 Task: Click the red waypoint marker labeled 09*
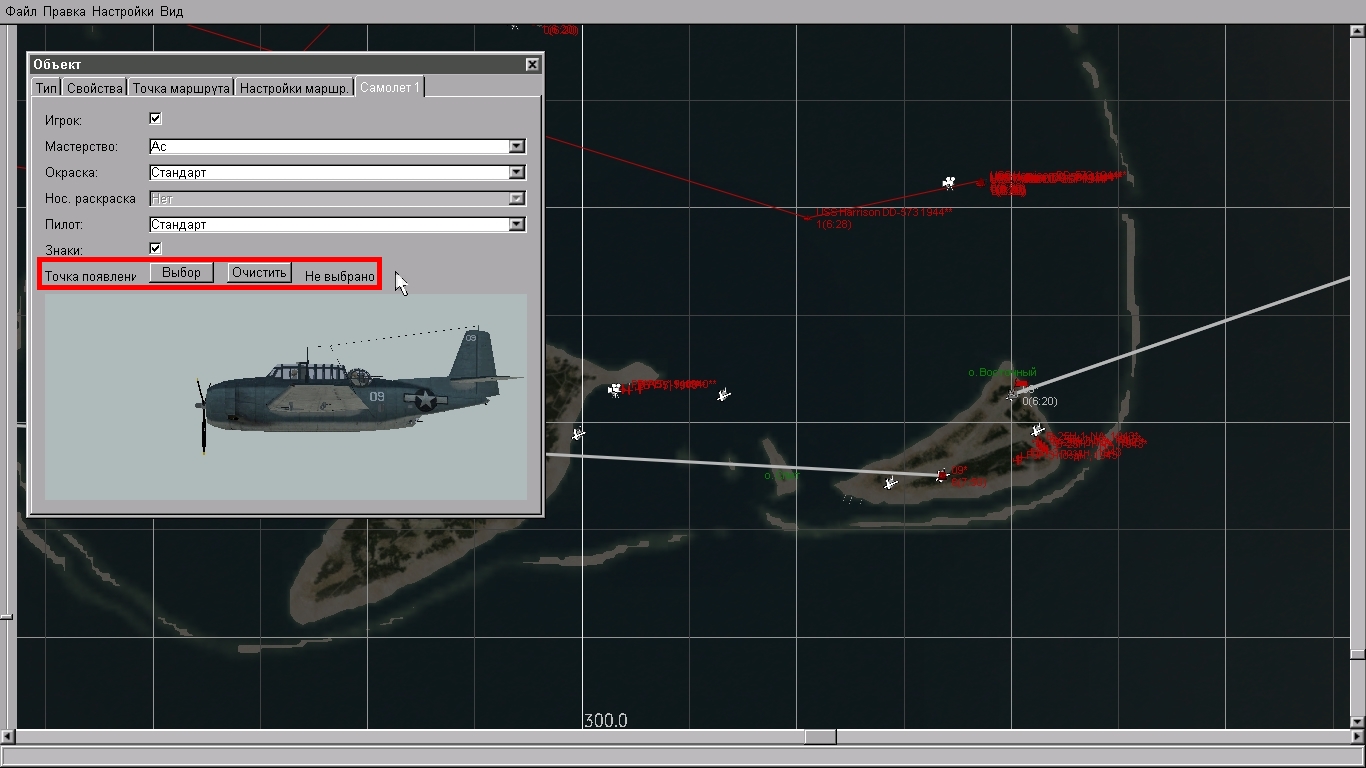click(x=941, y=475)
